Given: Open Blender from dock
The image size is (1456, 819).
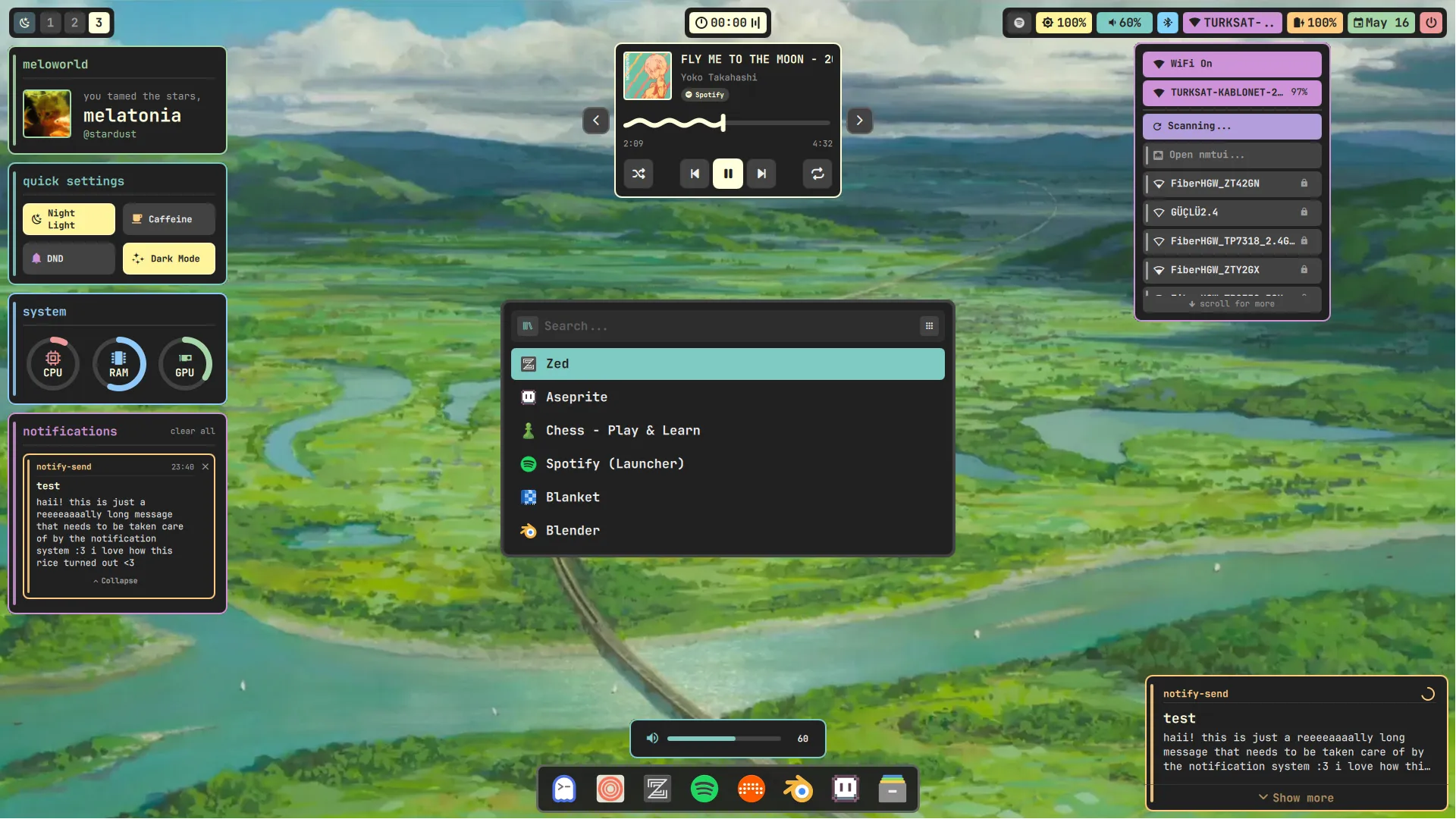Looking at the screenshot, I should tap(799, 789).
